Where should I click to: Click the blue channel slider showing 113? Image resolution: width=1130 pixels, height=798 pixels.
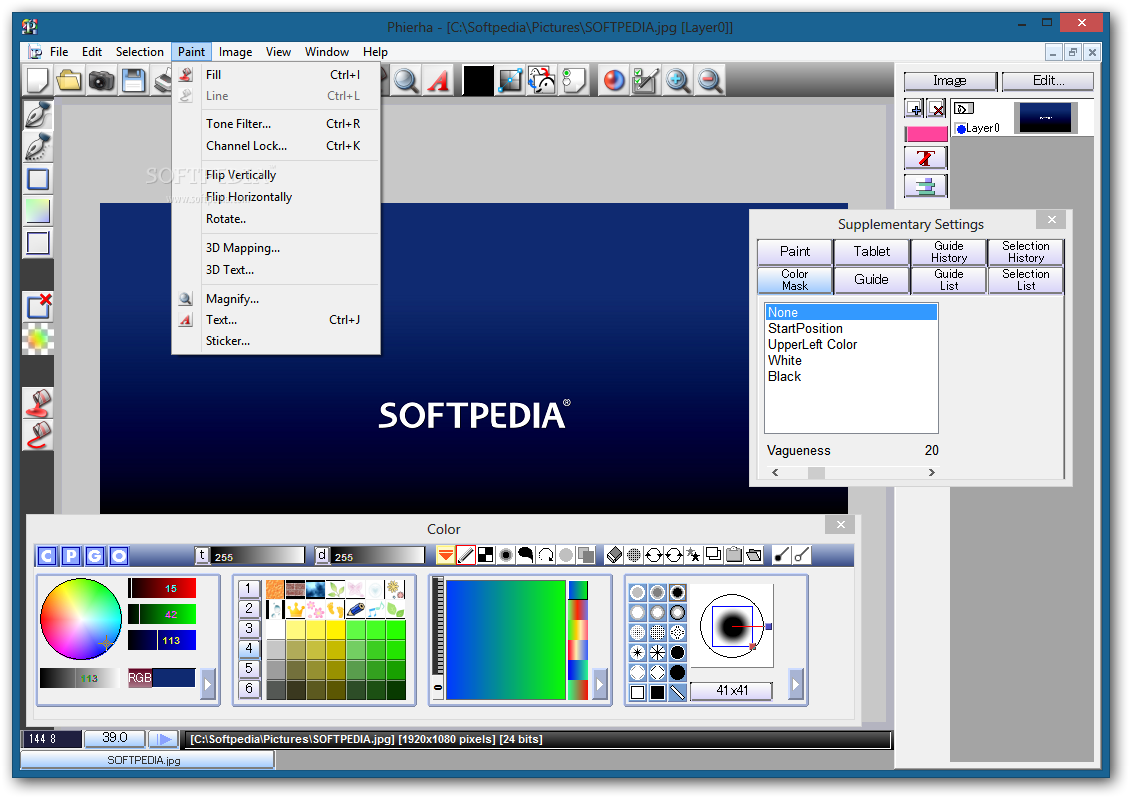click(x=162, y=640)
